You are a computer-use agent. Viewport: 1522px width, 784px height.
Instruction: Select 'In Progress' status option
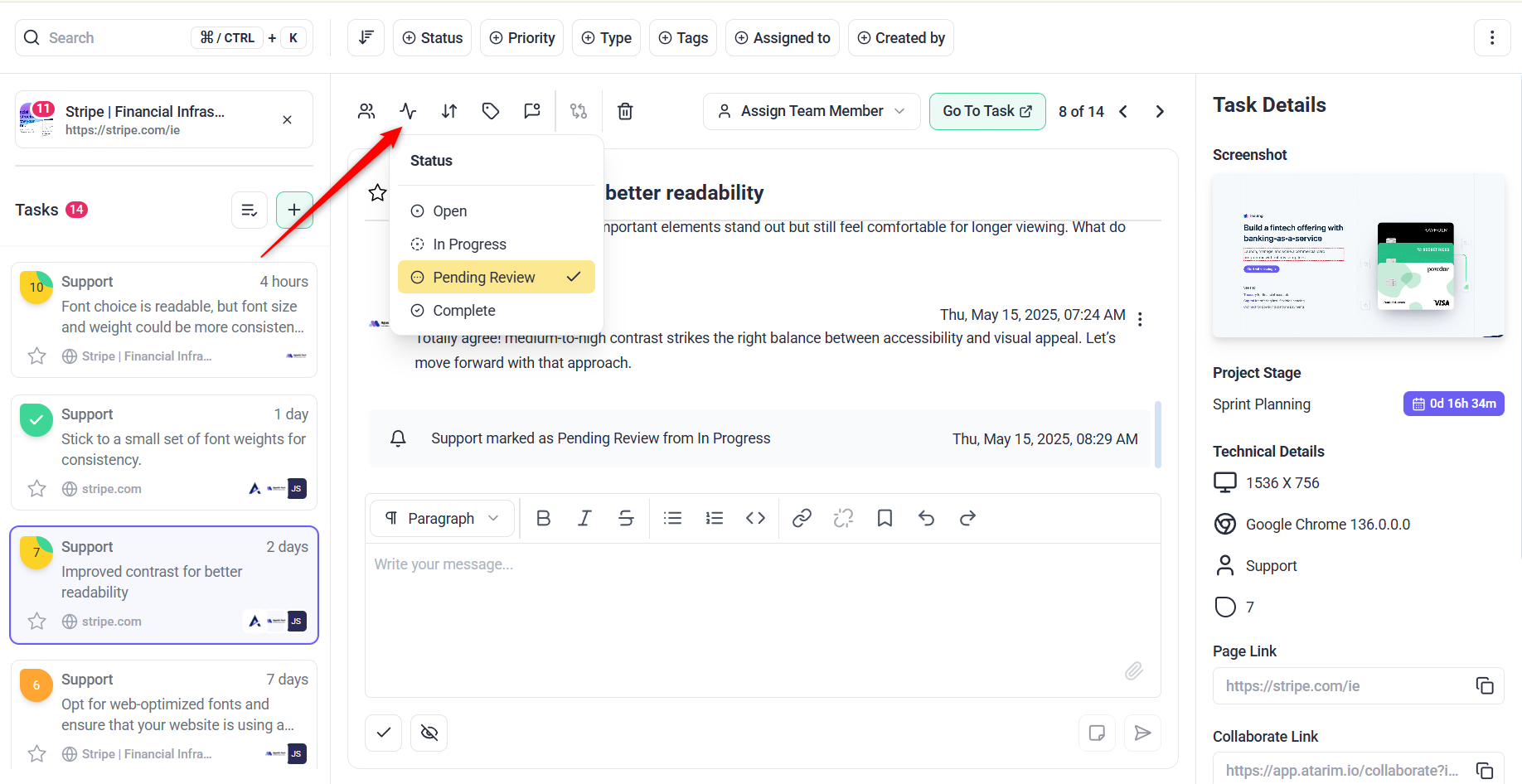coord(469,244)
